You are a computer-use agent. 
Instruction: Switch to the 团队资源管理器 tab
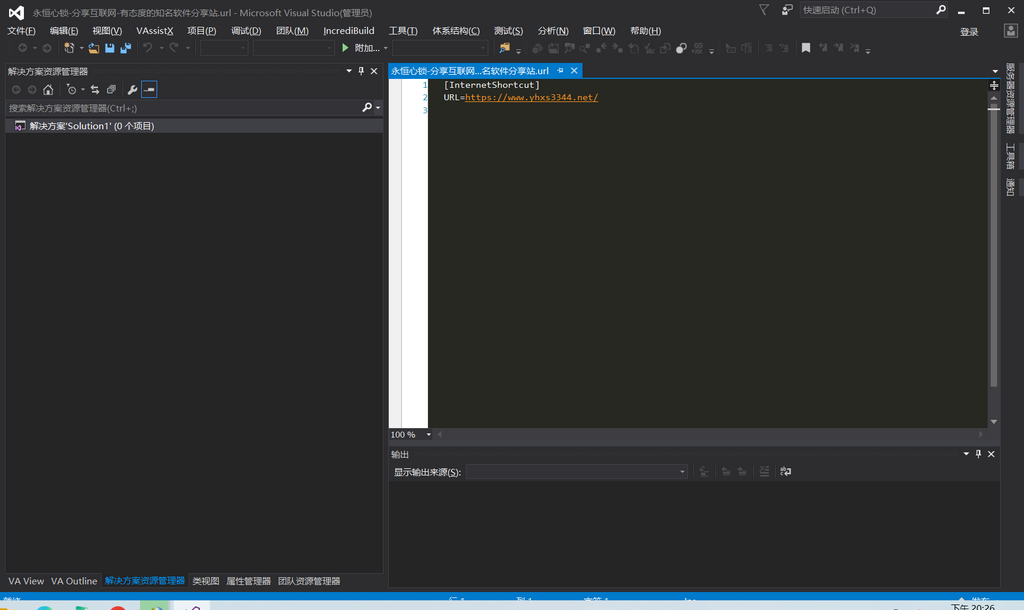pos(309,581)
